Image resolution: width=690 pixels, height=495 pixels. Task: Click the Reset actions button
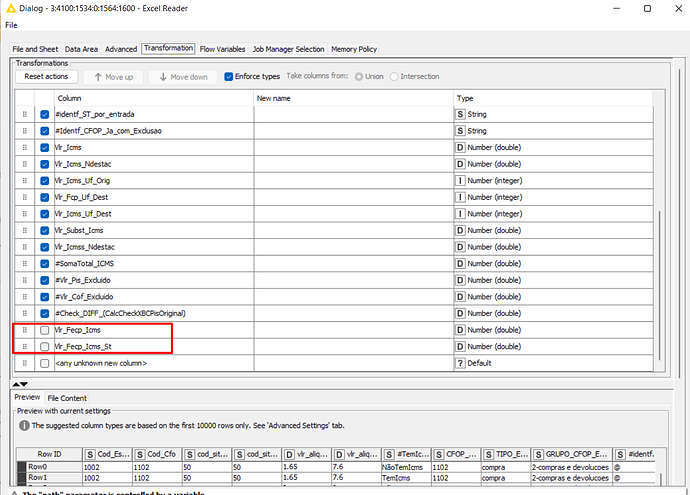point(46,77)
